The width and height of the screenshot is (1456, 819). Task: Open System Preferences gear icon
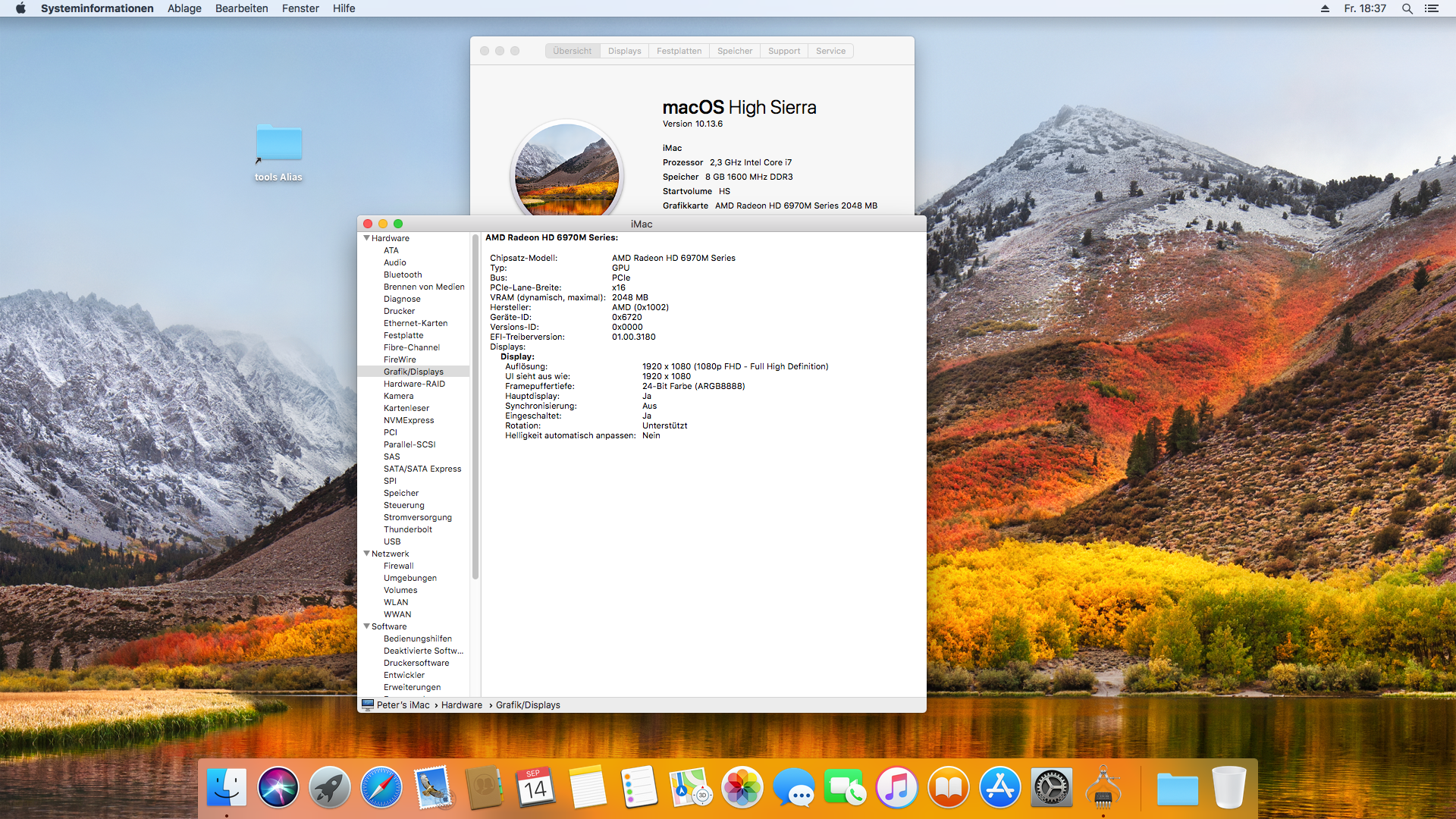pyautogui.click(x=1051, y=788)
